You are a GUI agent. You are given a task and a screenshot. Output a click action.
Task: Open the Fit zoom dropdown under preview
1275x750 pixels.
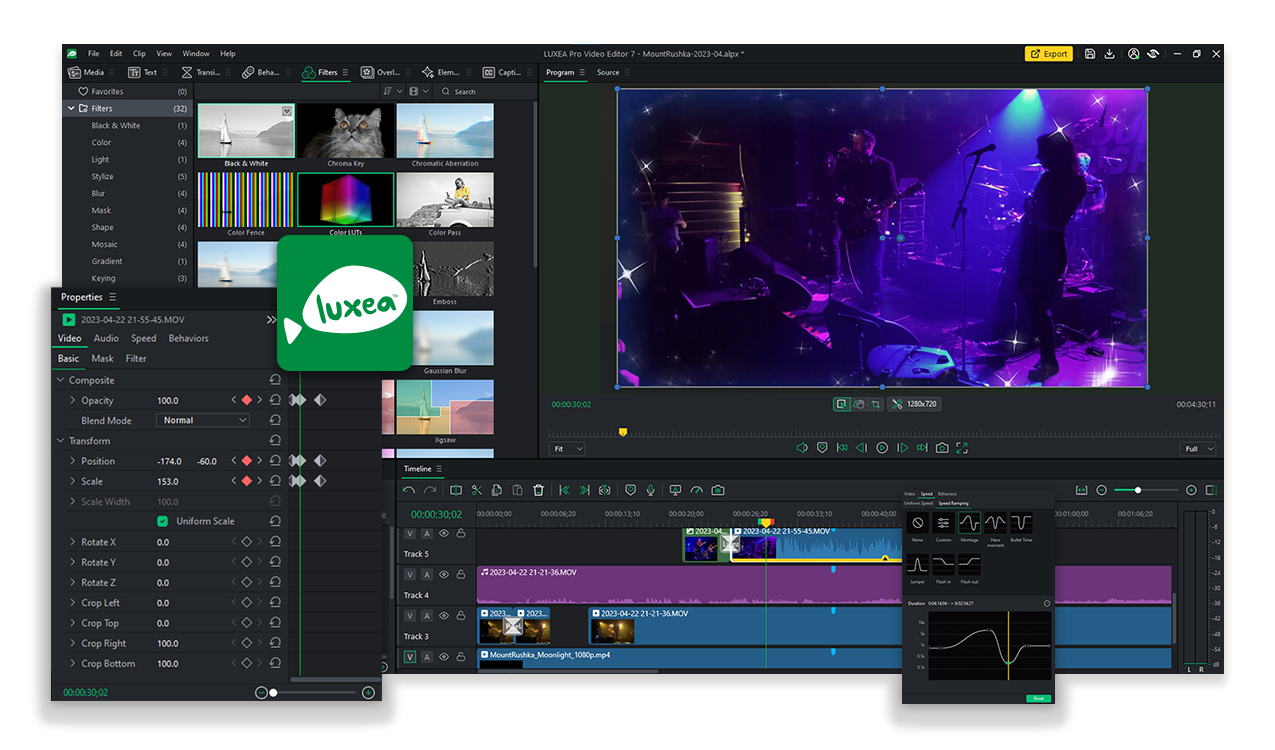click(x=568, y=449)
